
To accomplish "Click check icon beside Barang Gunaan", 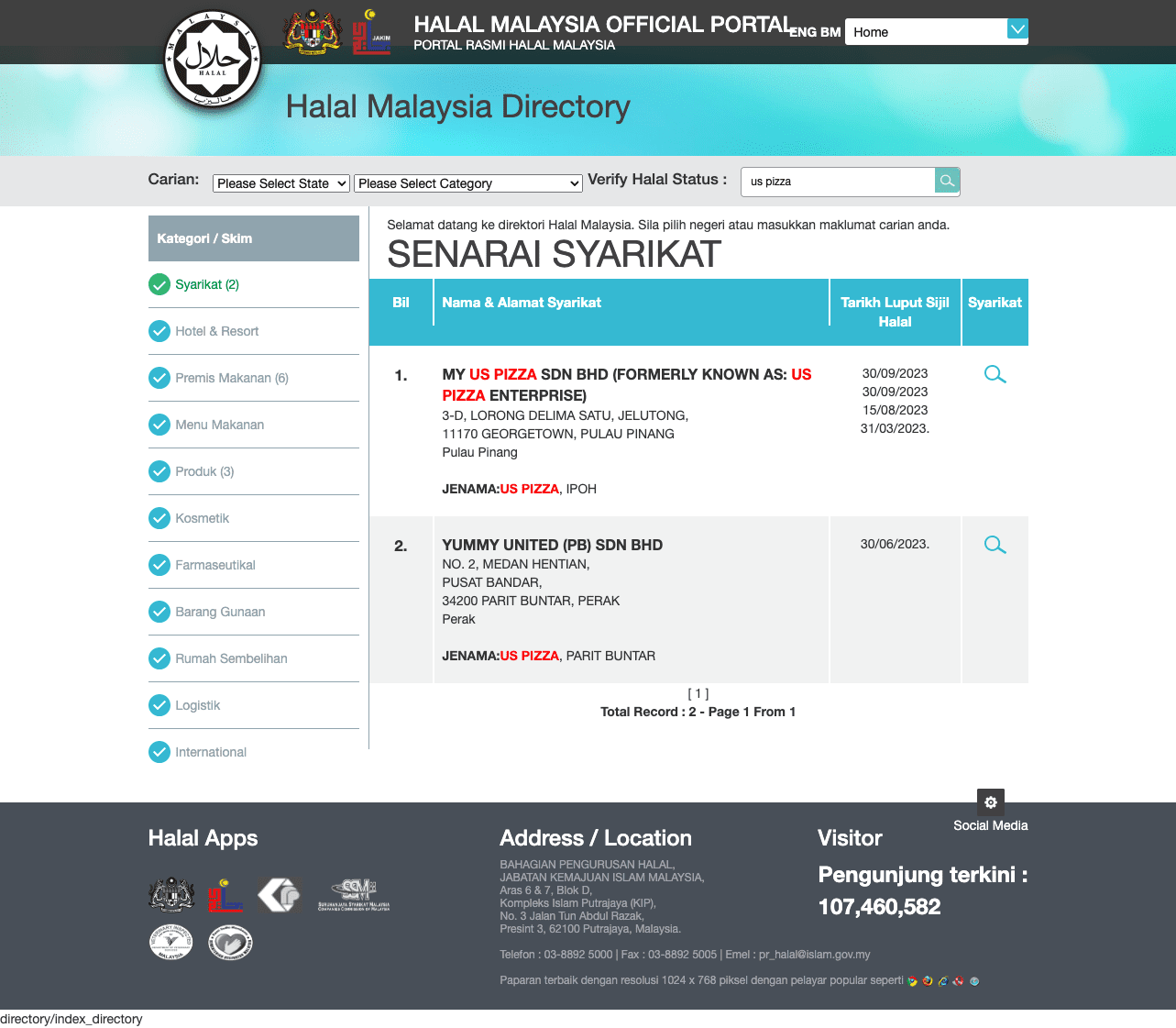I will 159,611.
